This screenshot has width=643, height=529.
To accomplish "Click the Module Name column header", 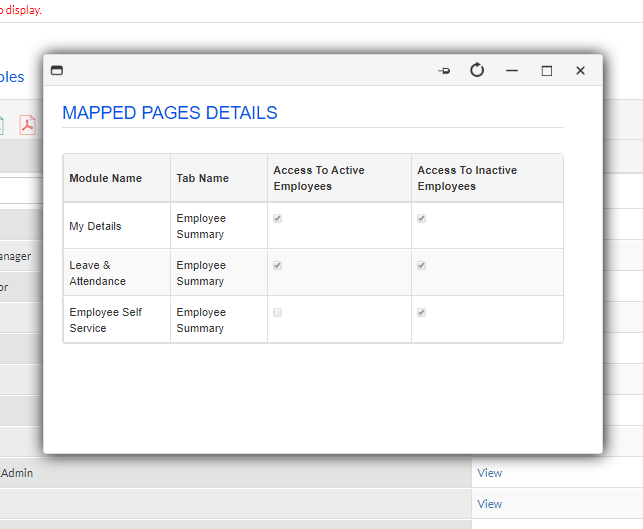I will pos(117,178).
